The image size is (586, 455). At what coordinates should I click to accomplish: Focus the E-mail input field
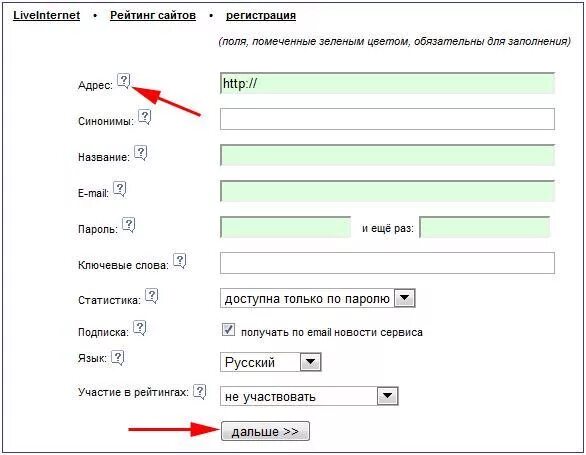tap(387, 191)
